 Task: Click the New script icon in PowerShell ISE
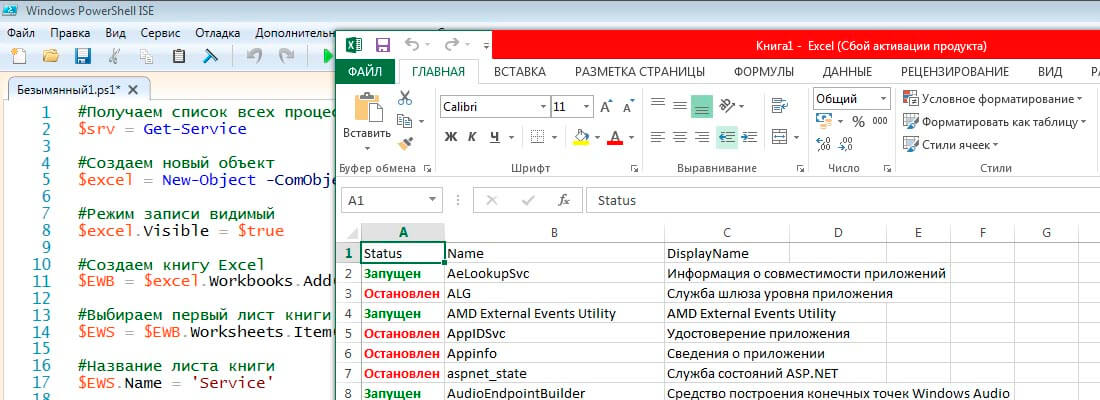tap(19, 57)
